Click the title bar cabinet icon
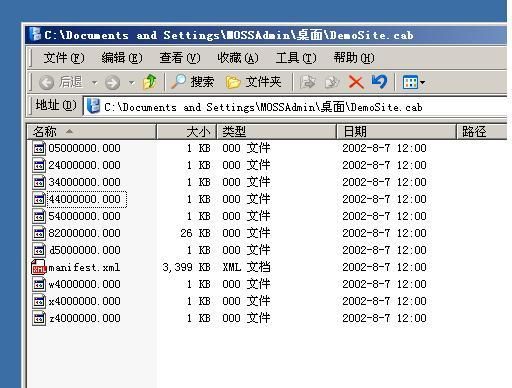Viewport: 512px width, 388px height. [35, 34]
